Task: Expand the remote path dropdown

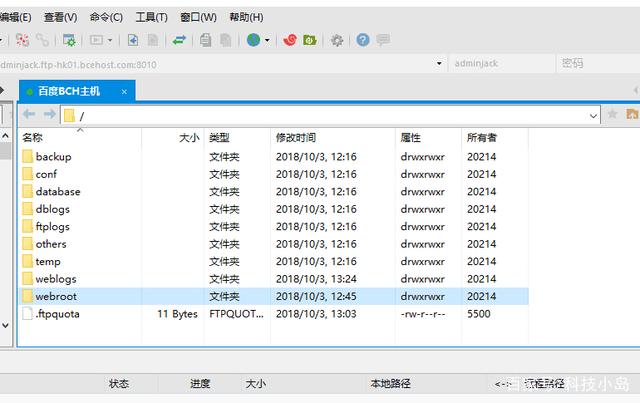Action: click(x=594, y=115)
